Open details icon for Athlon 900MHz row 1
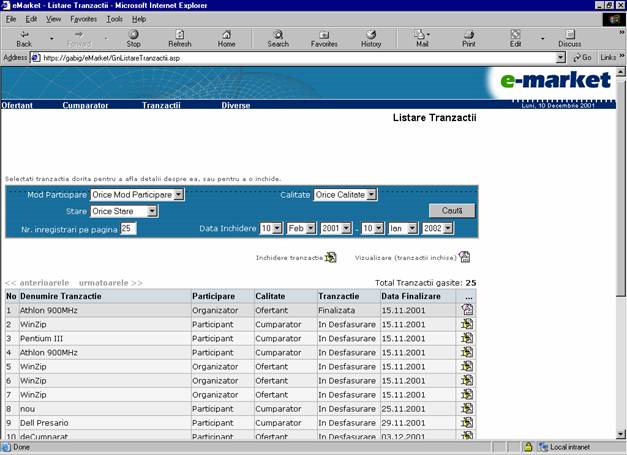 466,311
